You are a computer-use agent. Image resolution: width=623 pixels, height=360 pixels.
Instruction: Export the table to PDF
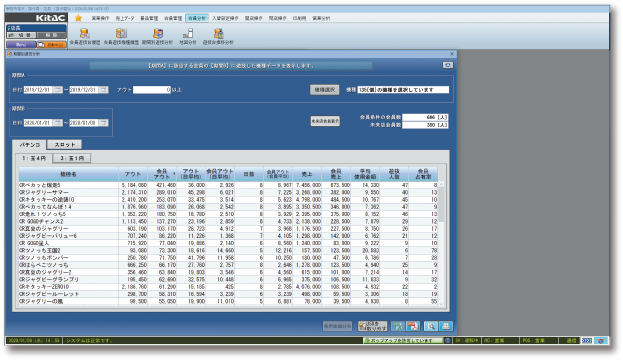413,326
